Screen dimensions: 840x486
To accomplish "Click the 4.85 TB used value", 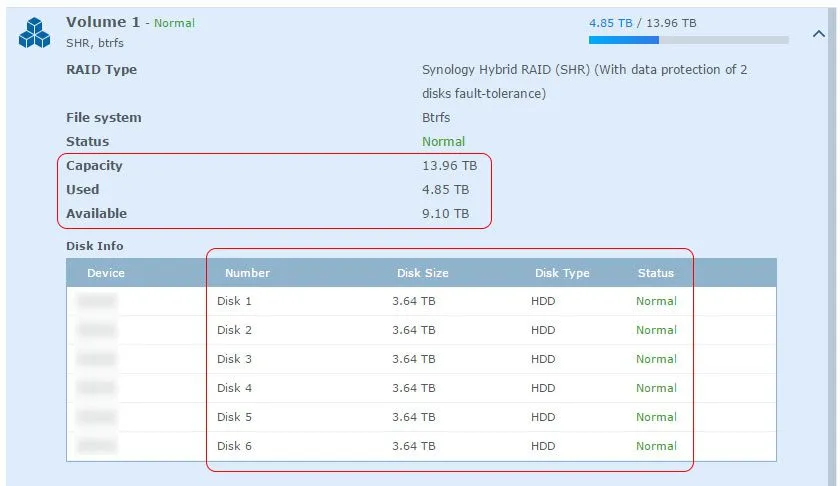I will [x=445, y=190].
